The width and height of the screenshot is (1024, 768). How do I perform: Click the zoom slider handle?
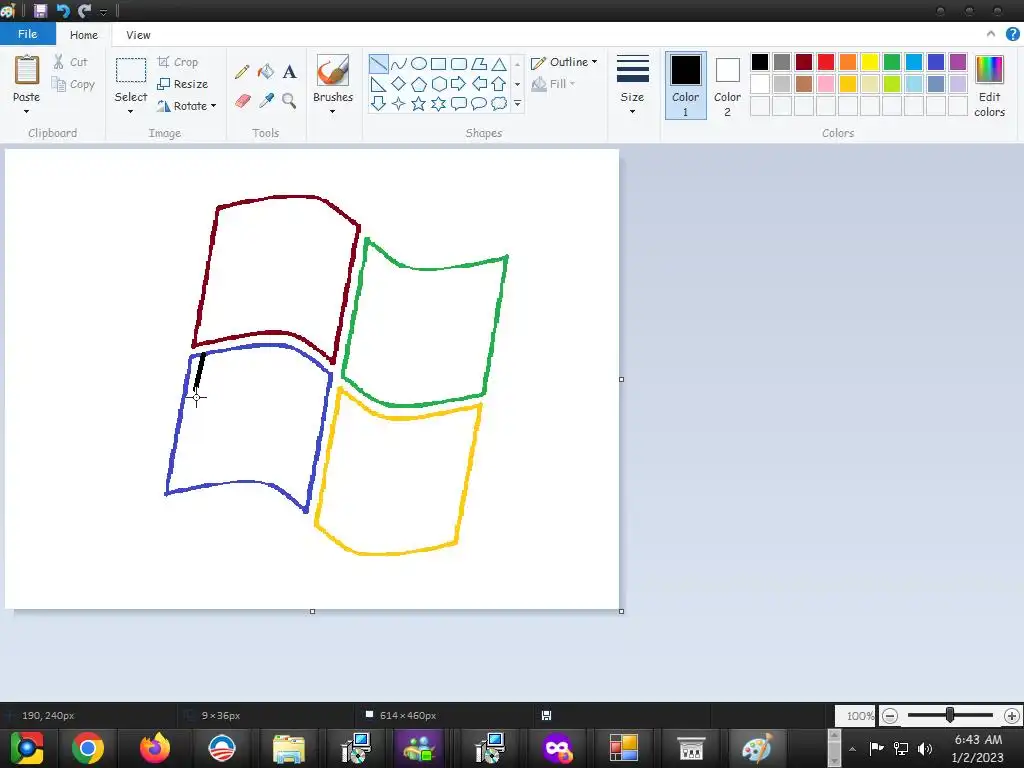(950, 715)
